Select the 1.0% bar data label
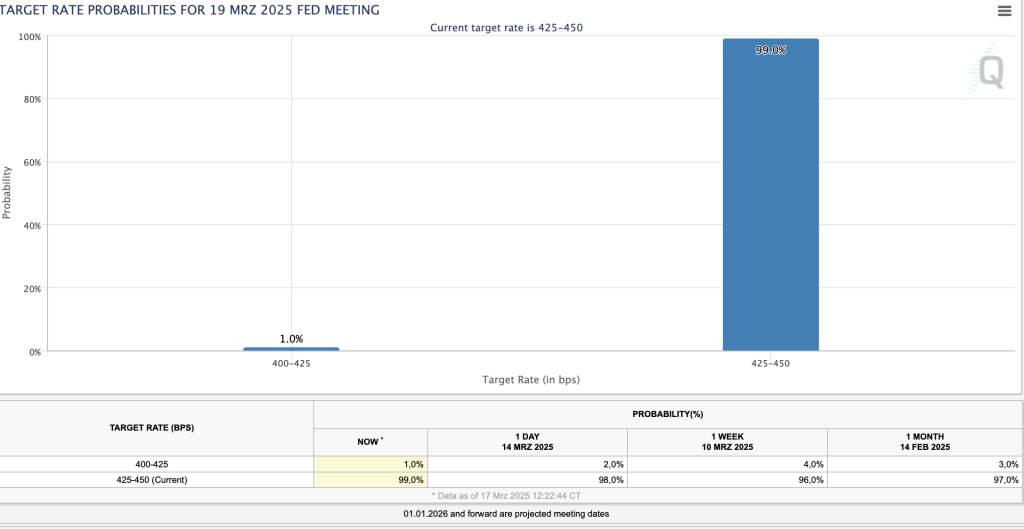 (x=291, y=339)
